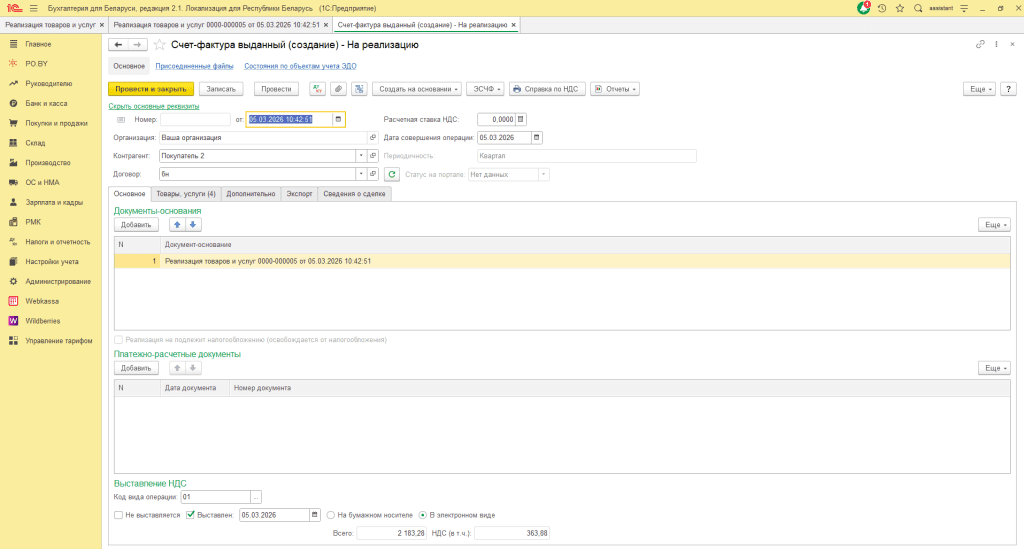Image resolution: width=1024 pixels, height=549 pixels.
Task: Expand the 'Создать на основании' dropdown
Action: (x=417, y=89)
